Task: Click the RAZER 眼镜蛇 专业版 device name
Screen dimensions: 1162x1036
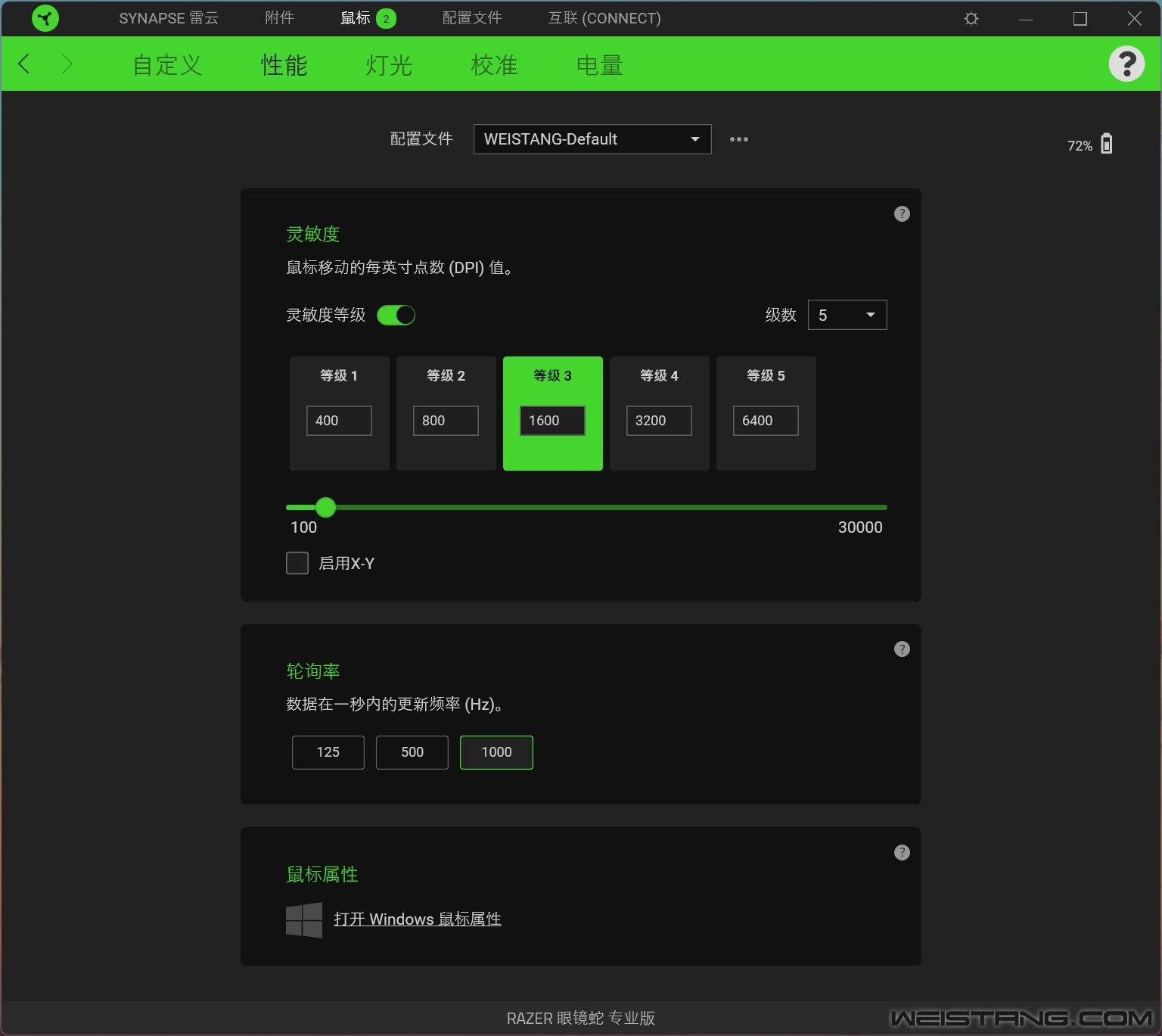Action: coord(581,1019)
